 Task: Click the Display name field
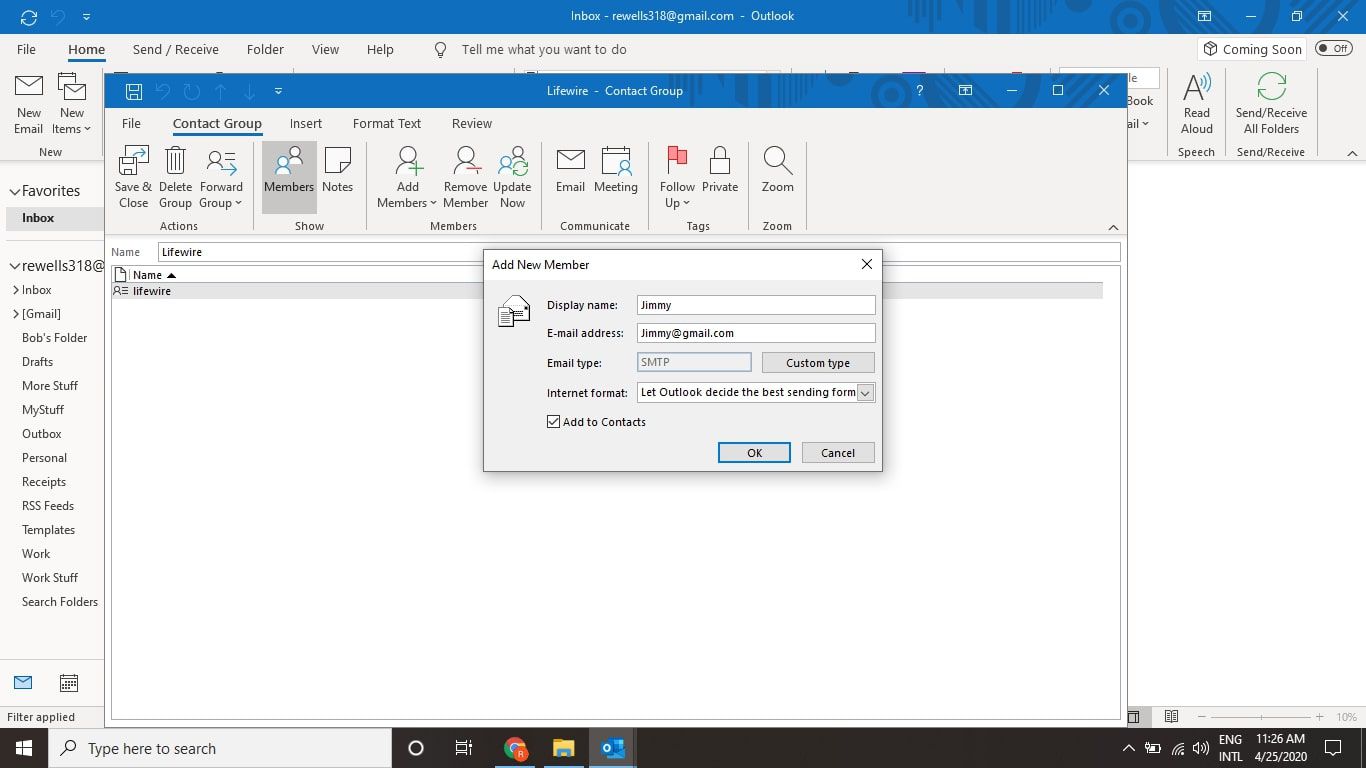756,305
